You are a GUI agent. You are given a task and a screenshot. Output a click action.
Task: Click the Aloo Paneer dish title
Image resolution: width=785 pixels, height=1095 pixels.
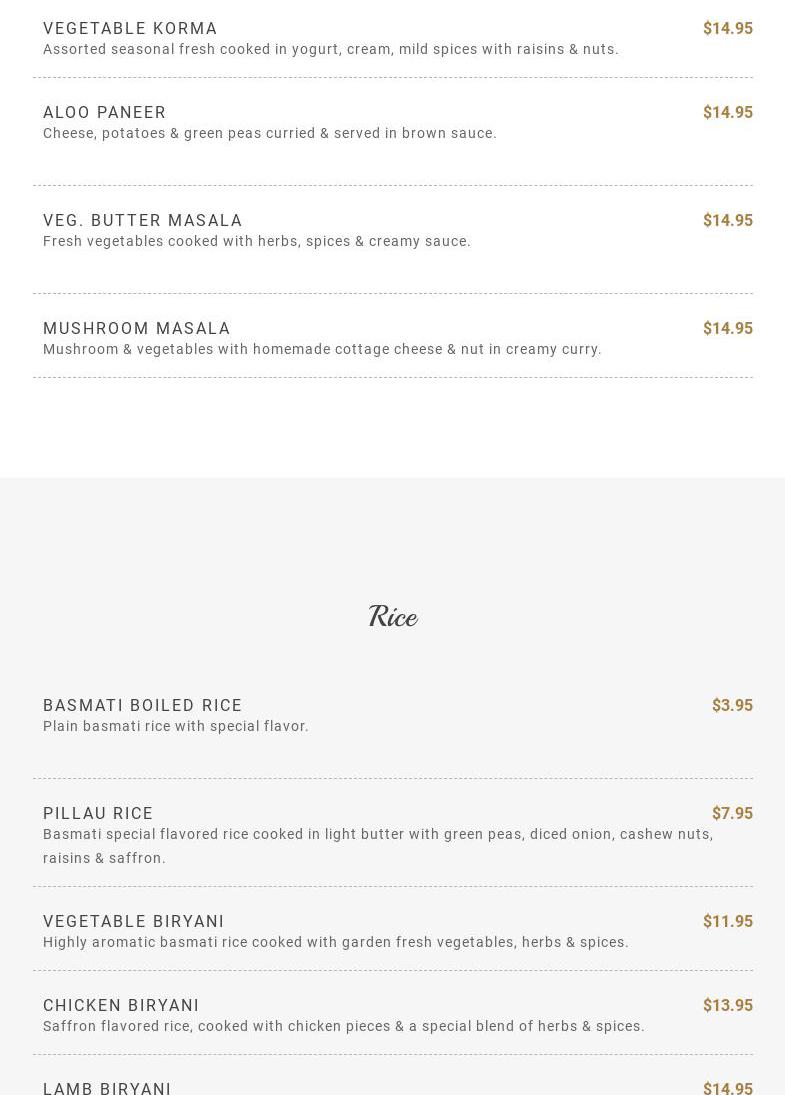105,112
